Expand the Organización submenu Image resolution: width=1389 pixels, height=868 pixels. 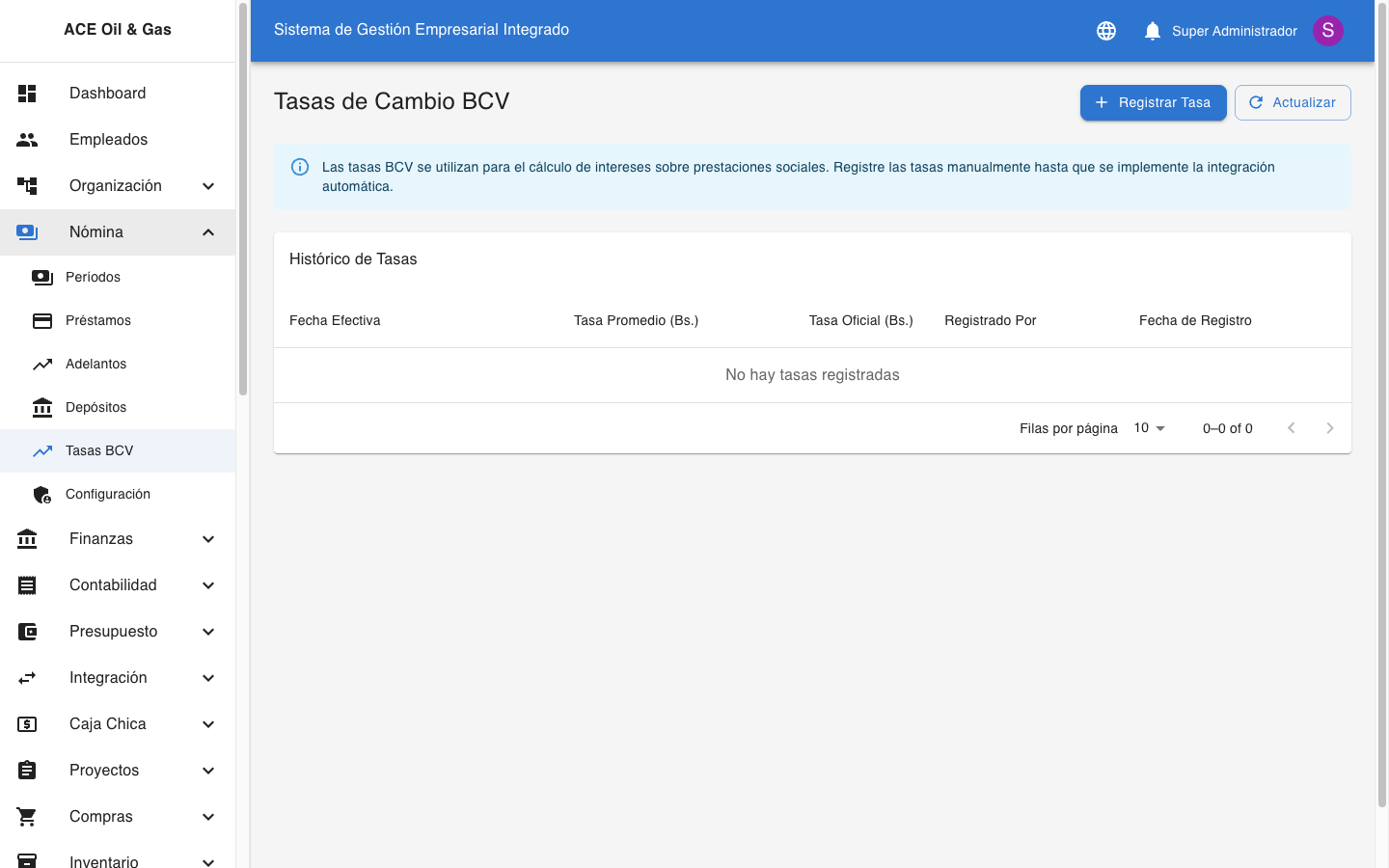(208, 186)
